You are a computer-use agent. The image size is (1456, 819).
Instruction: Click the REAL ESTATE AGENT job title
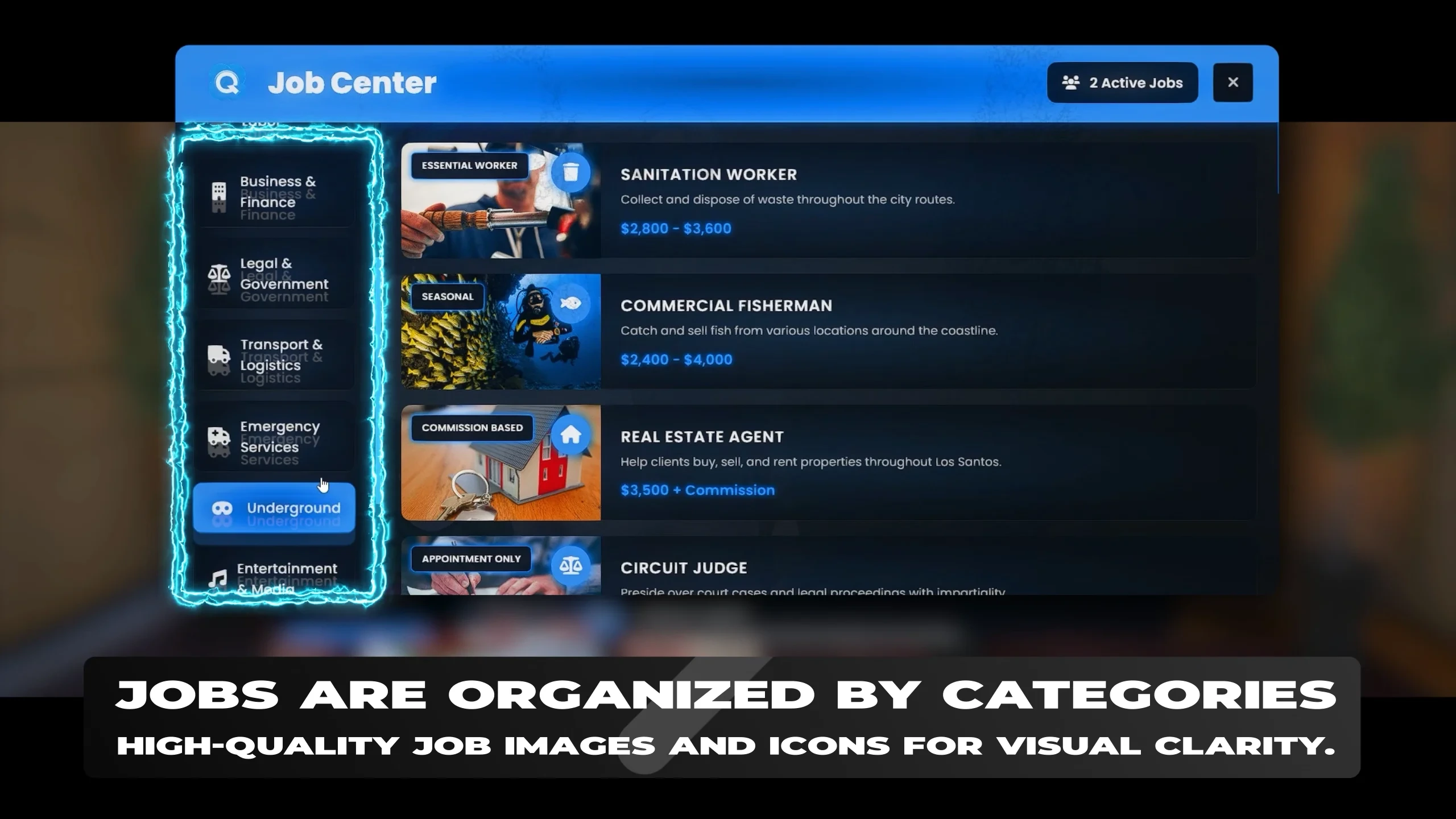[702, 437]
